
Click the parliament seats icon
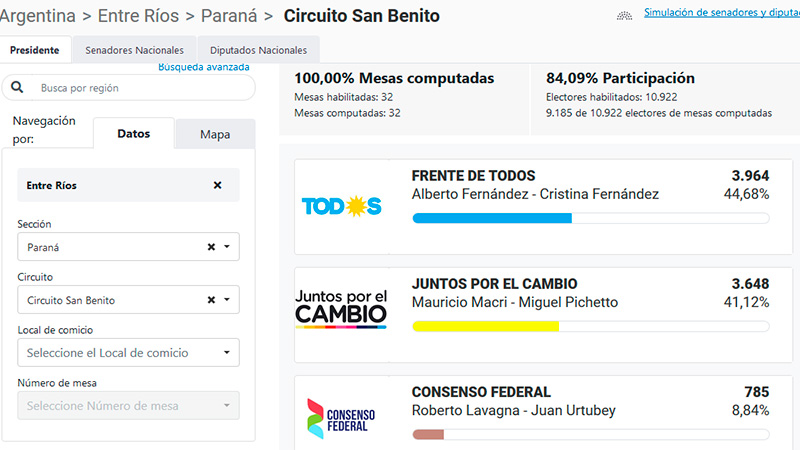pos(624,16)
